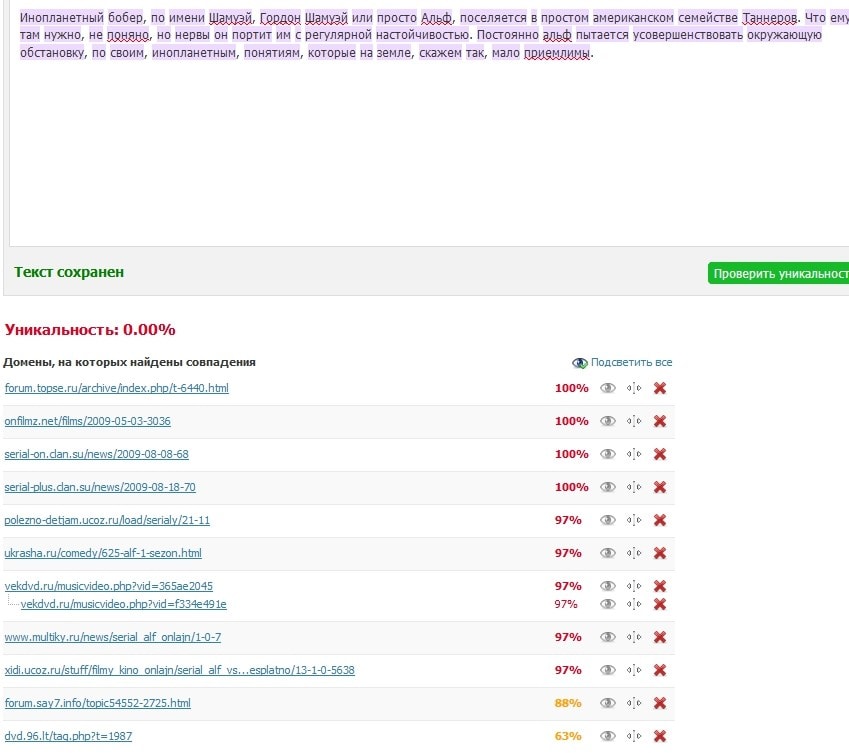This screenshot has width=849, height=753.
Task: Click the compare arrows icon for polezno-detjam.ucoz.ru
Action: point(634,520)
